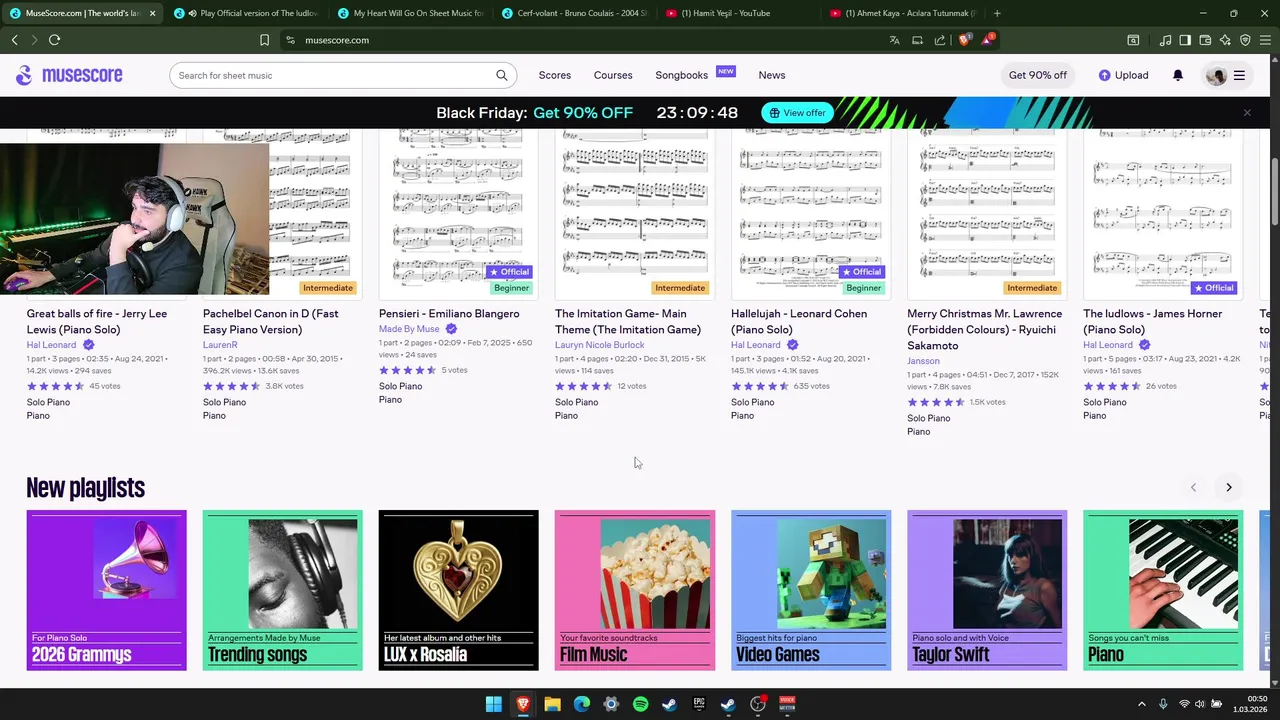Show hidden system tray icons
The width and height of the screenshot is (1280, 720).
1141,704
